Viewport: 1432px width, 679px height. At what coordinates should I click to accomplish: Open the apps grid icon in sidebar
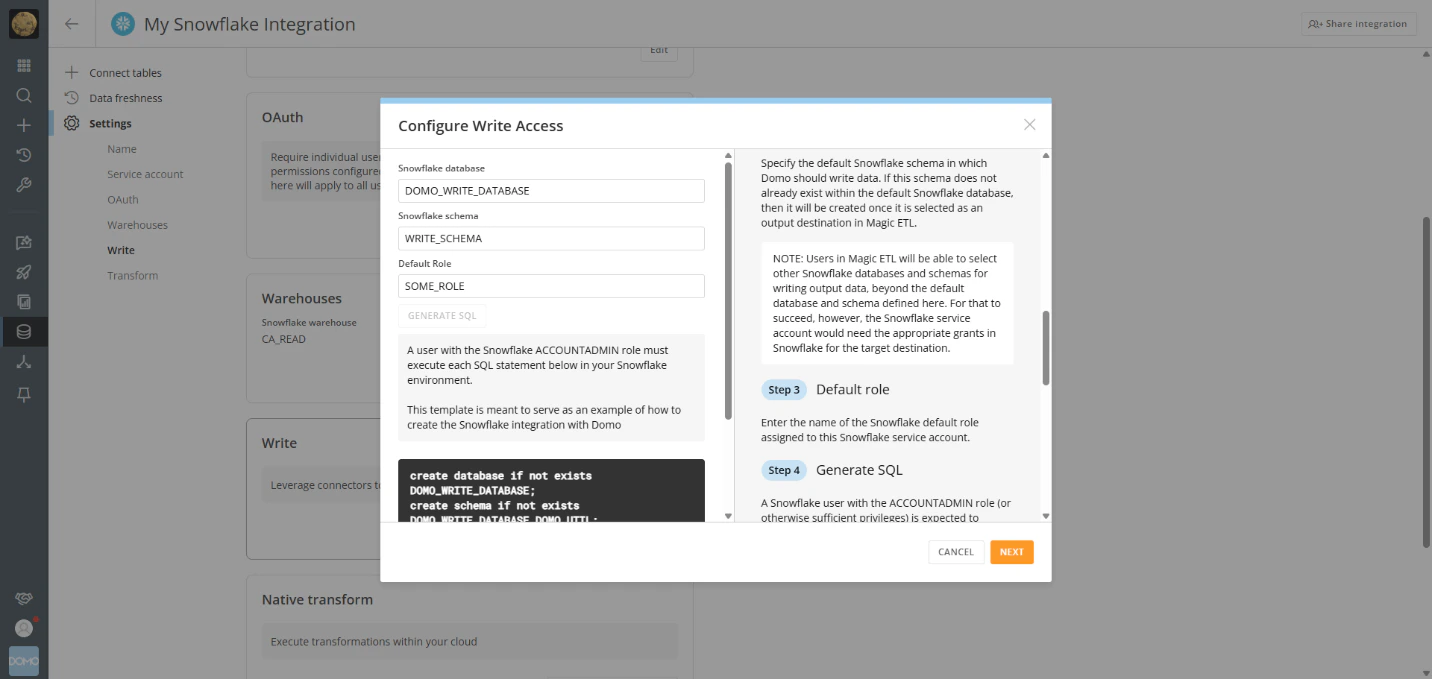24,66
